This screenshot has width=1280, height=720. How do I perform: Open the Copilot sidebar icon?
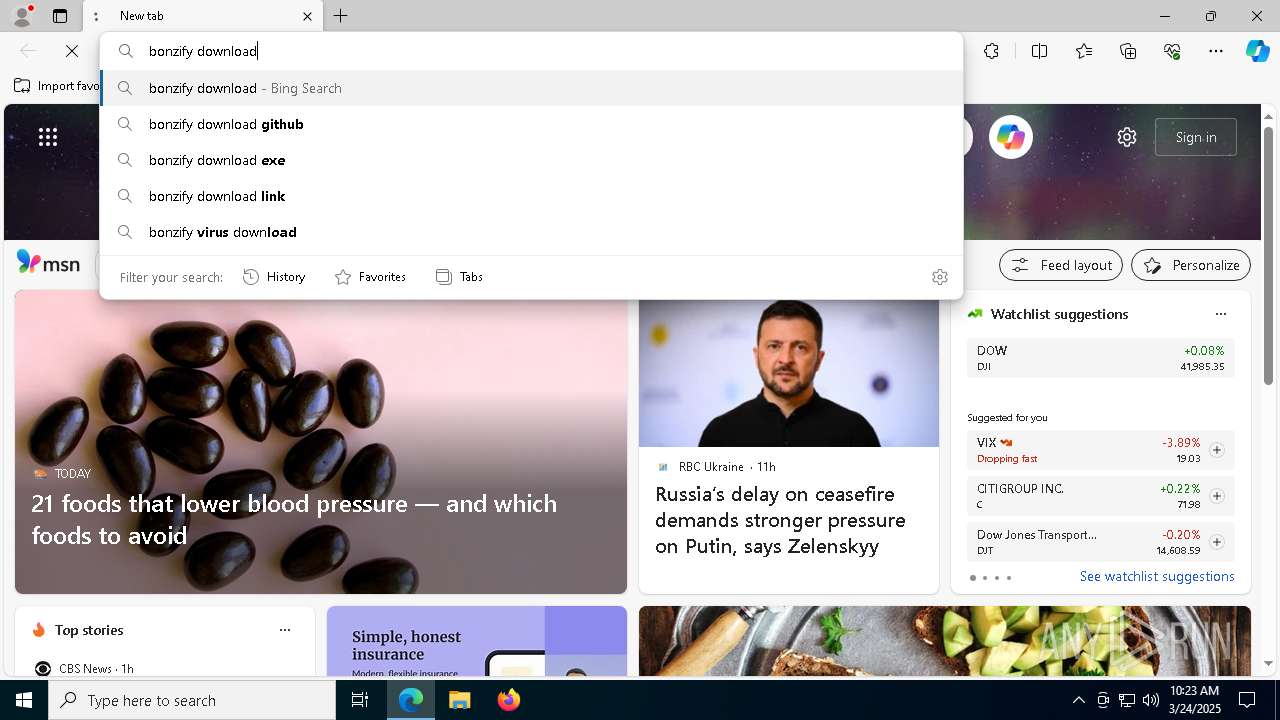[1257, 51]
